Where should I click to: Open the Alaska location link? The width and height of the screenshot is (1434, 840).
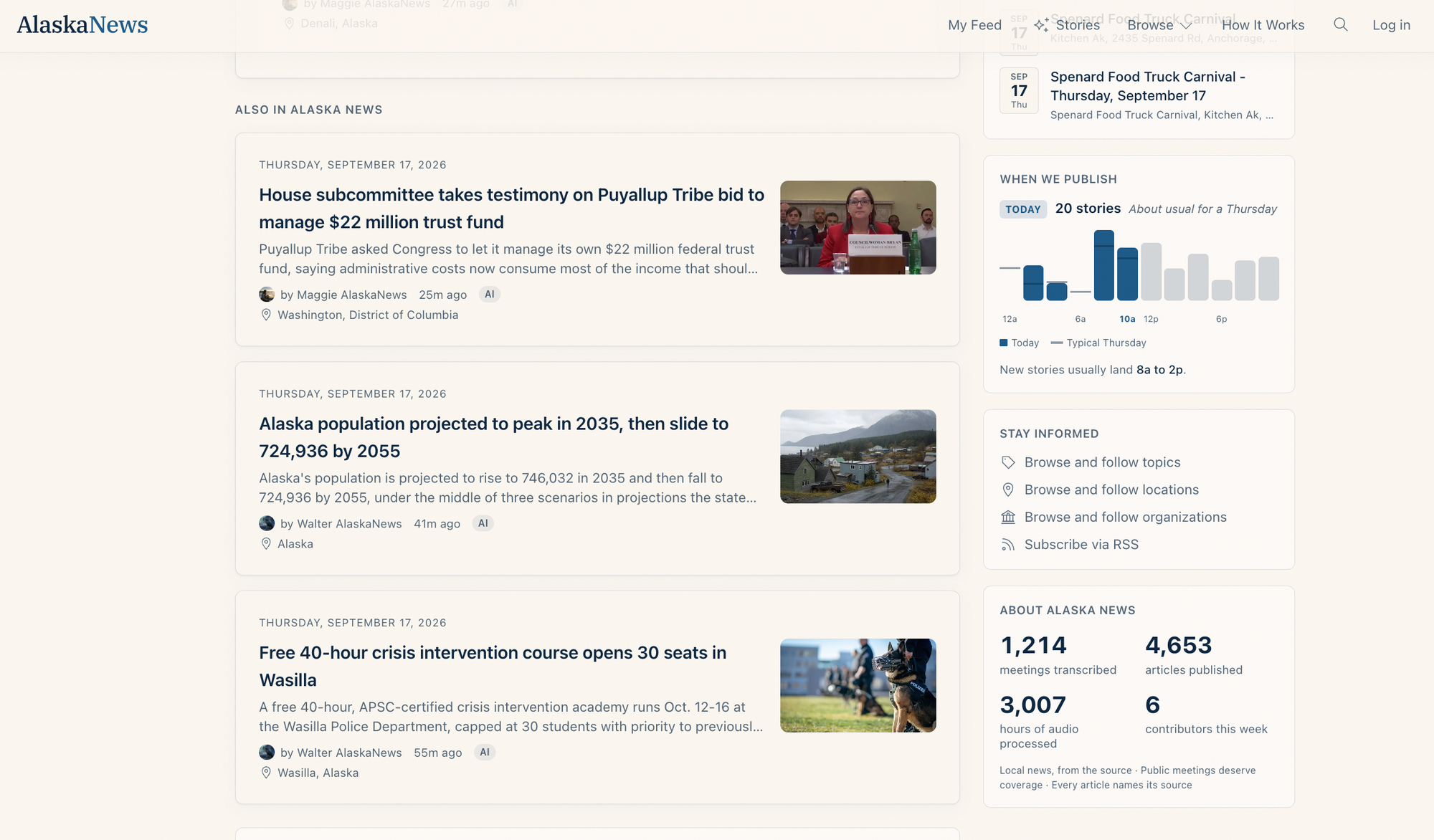pos(295,544)
